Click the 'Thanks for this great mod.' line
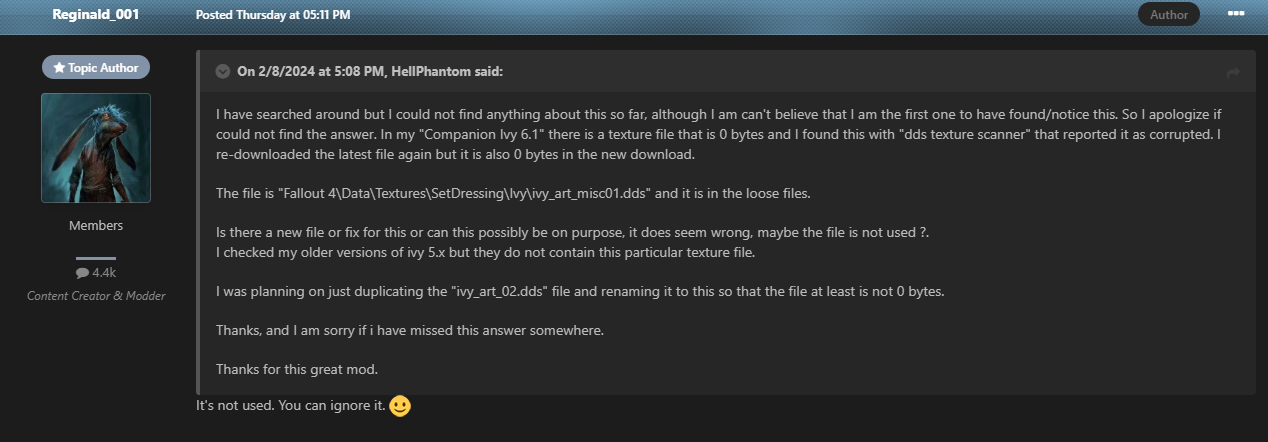 (x=297, y=369)
